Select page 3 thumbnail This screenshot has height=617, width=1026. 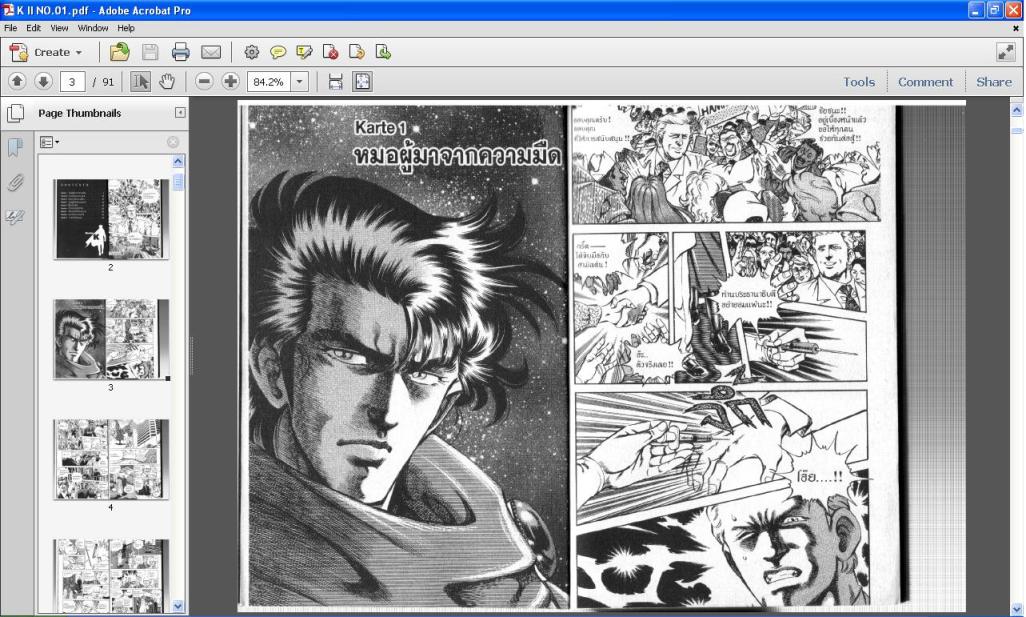[111, 339]
